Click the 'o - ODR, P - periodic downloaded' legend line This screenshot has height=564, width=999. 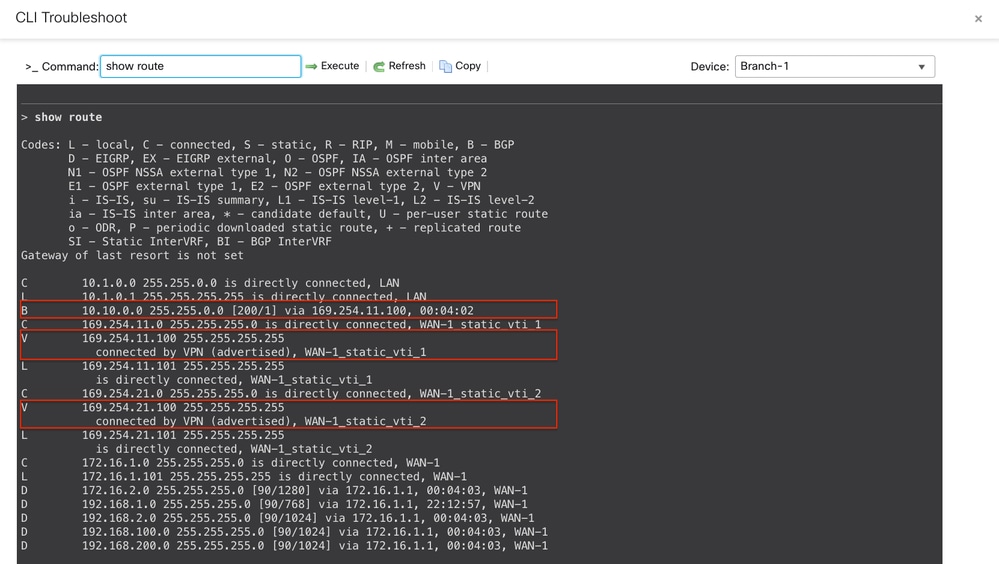(294, 228)
